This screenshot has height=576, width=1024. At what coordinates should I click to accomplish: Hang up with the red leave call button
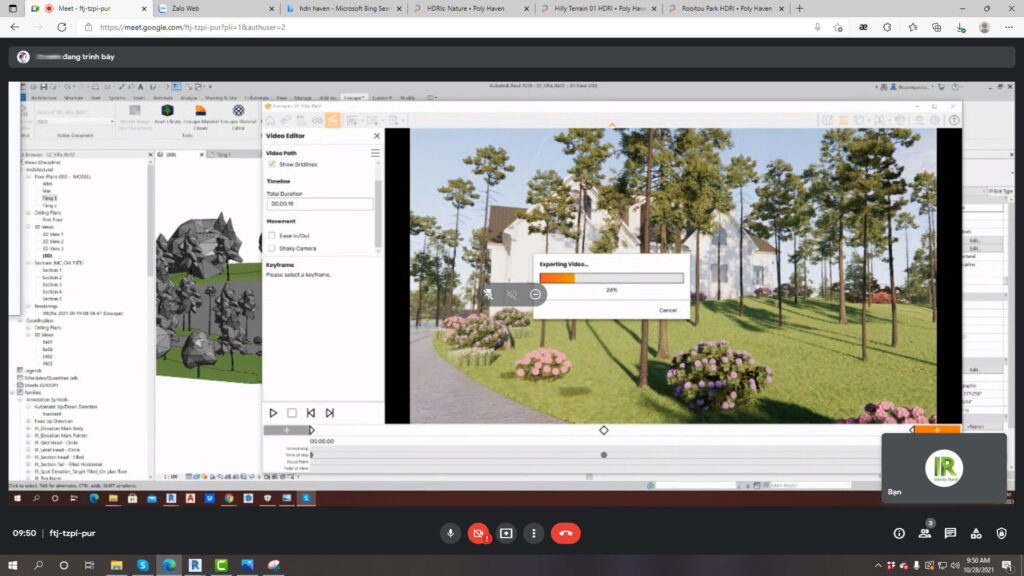click(x=565, y=533)
